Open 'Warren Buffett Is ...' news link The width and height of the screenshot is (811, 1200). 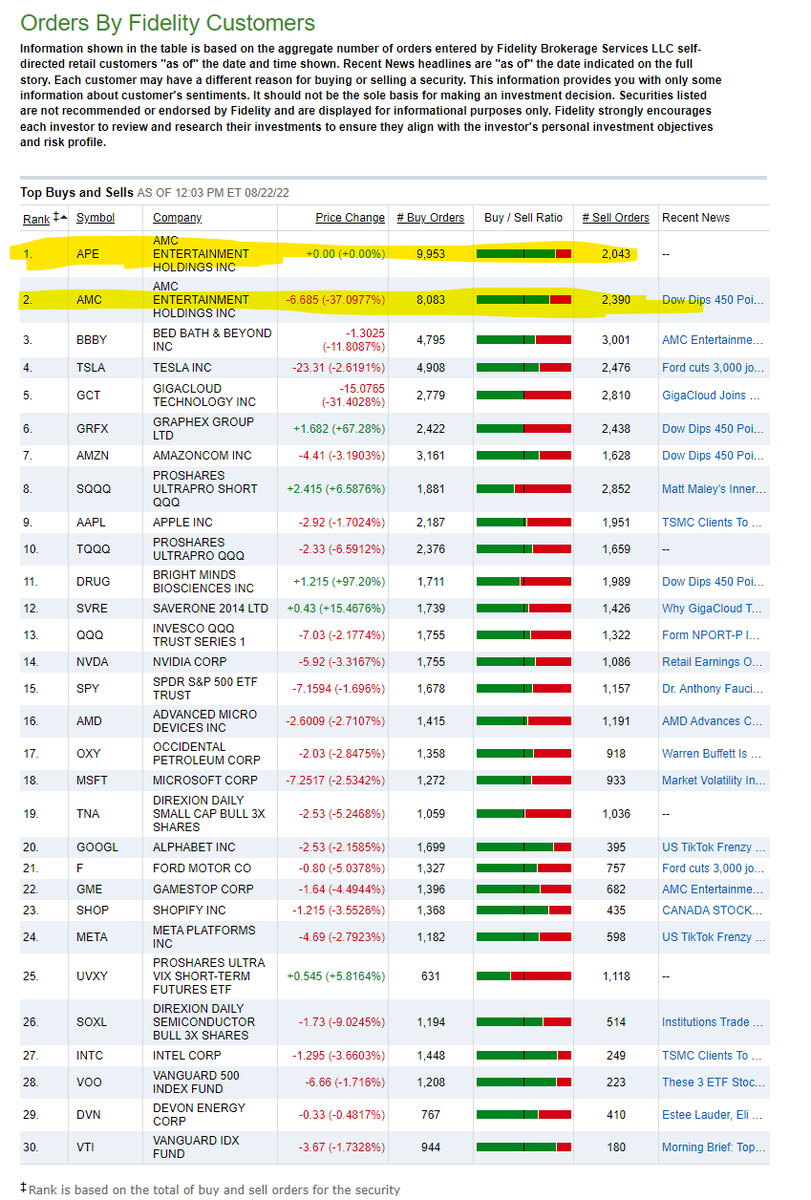712,754
